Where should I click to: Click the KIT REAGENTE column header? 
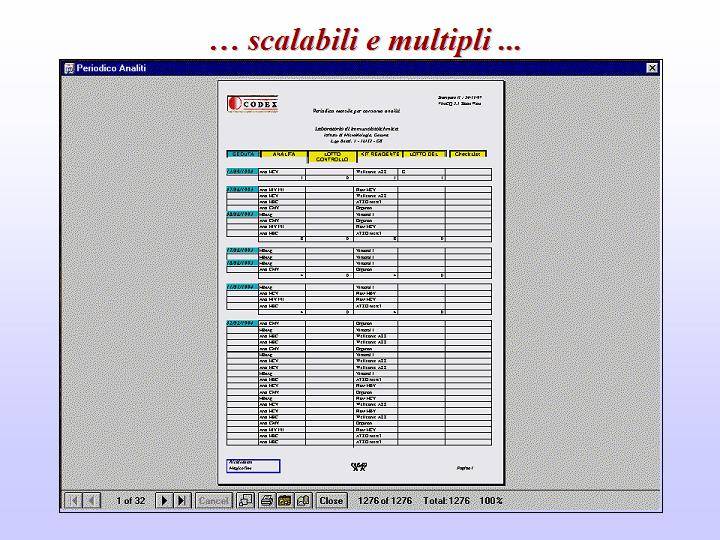[379, 154]
